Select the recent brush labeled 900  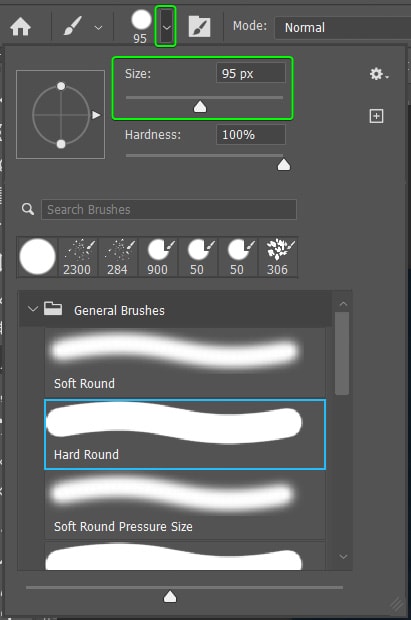(157, 257)
